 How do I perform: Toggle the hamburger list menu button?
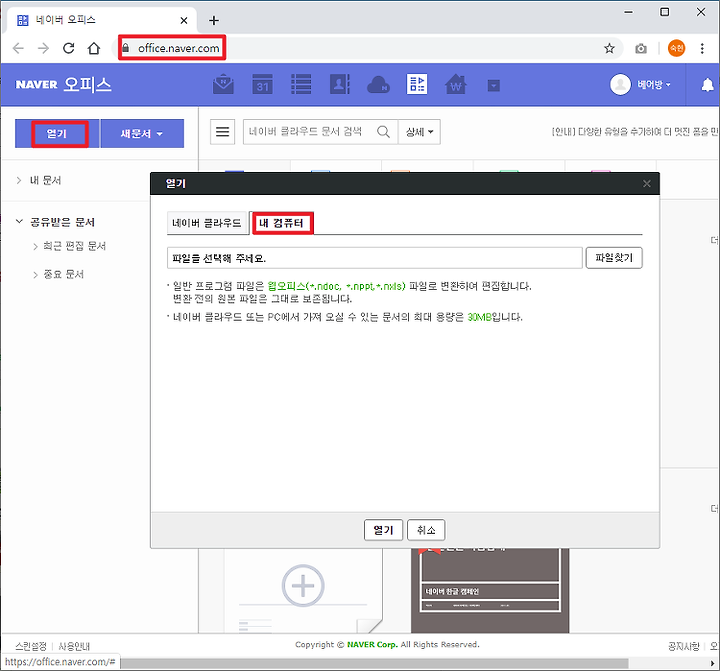[x=223, y=132]
